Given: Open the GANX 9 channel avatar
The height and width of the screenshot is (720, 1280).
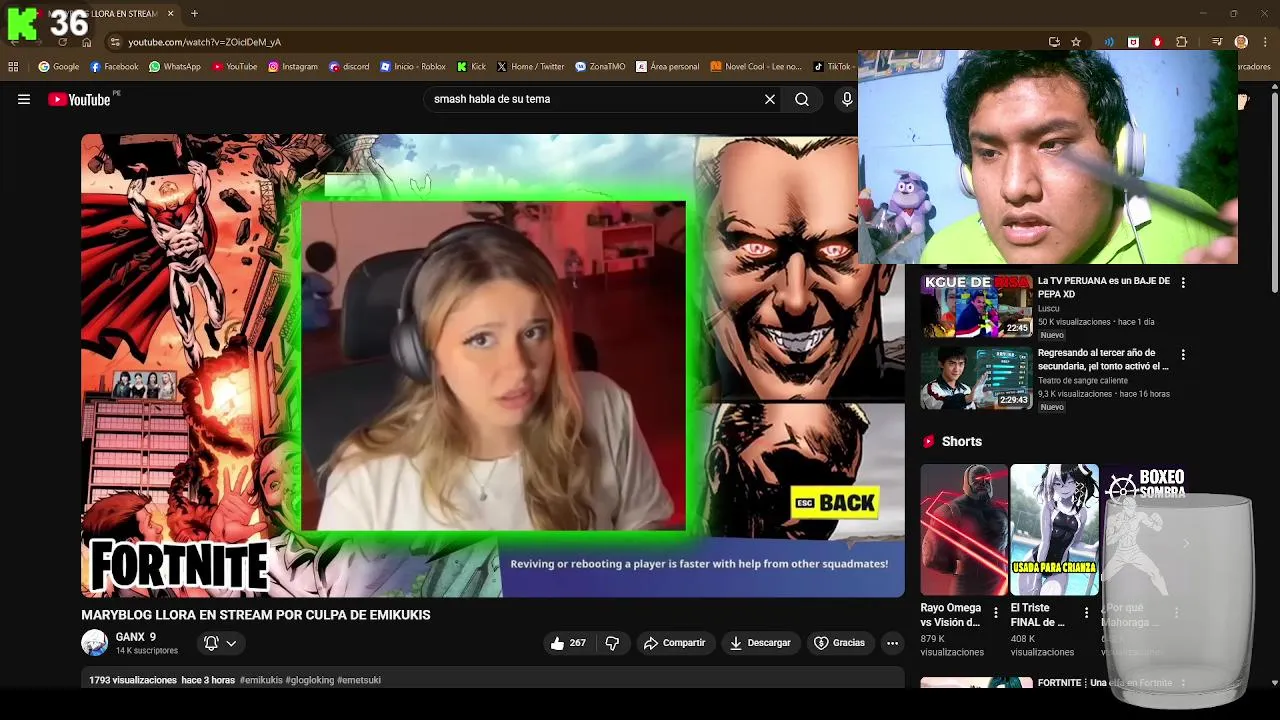Looking at the screenshot, I should [x=94, y=643].
